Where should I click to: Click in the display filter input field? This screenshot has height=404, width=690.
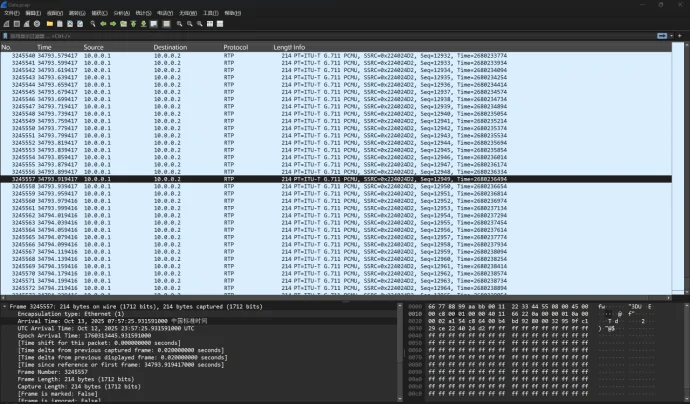pos(300,35)
